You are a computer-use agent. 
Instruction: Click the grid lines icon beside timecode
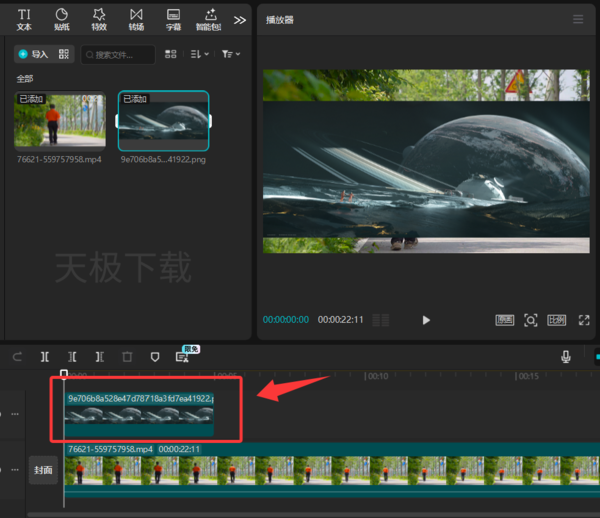click(x=381, y=320)
